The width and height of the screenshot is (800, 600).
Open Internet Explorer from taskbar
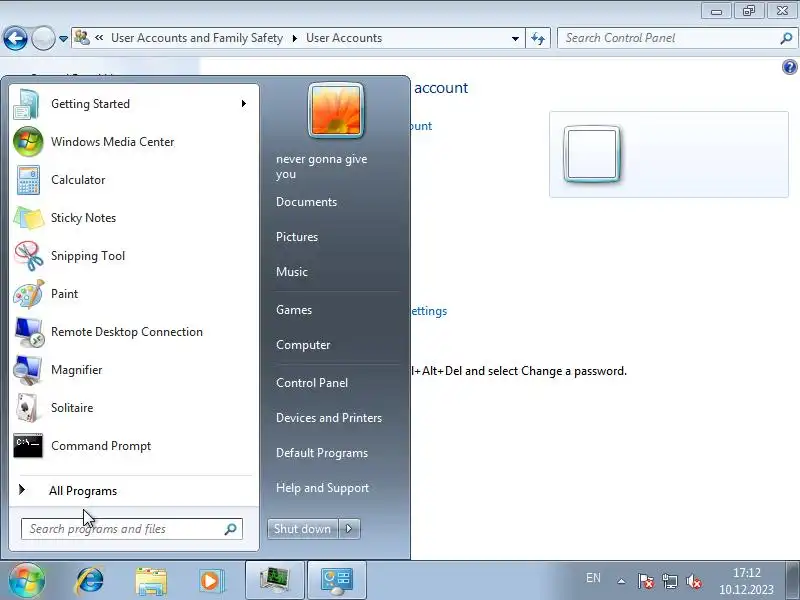pos(89,581)
